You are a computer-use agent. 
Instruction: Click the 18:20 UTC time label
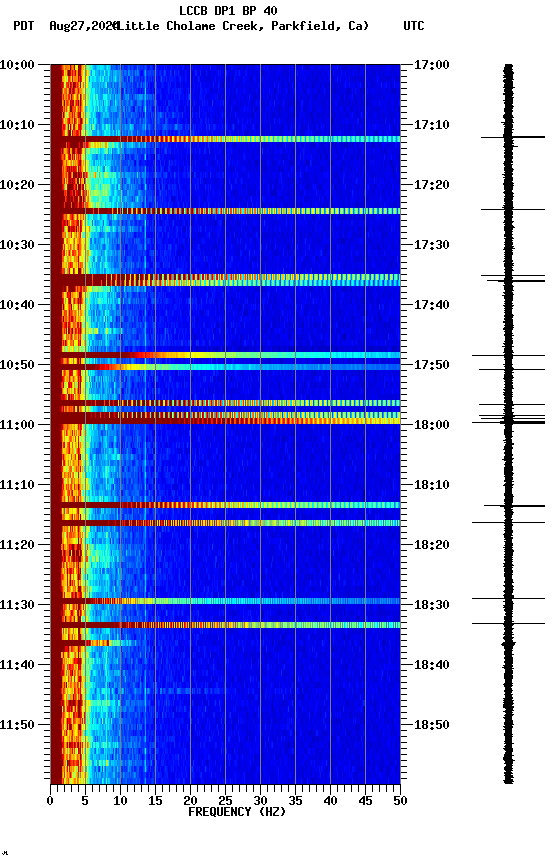click(x=432, y=546)
